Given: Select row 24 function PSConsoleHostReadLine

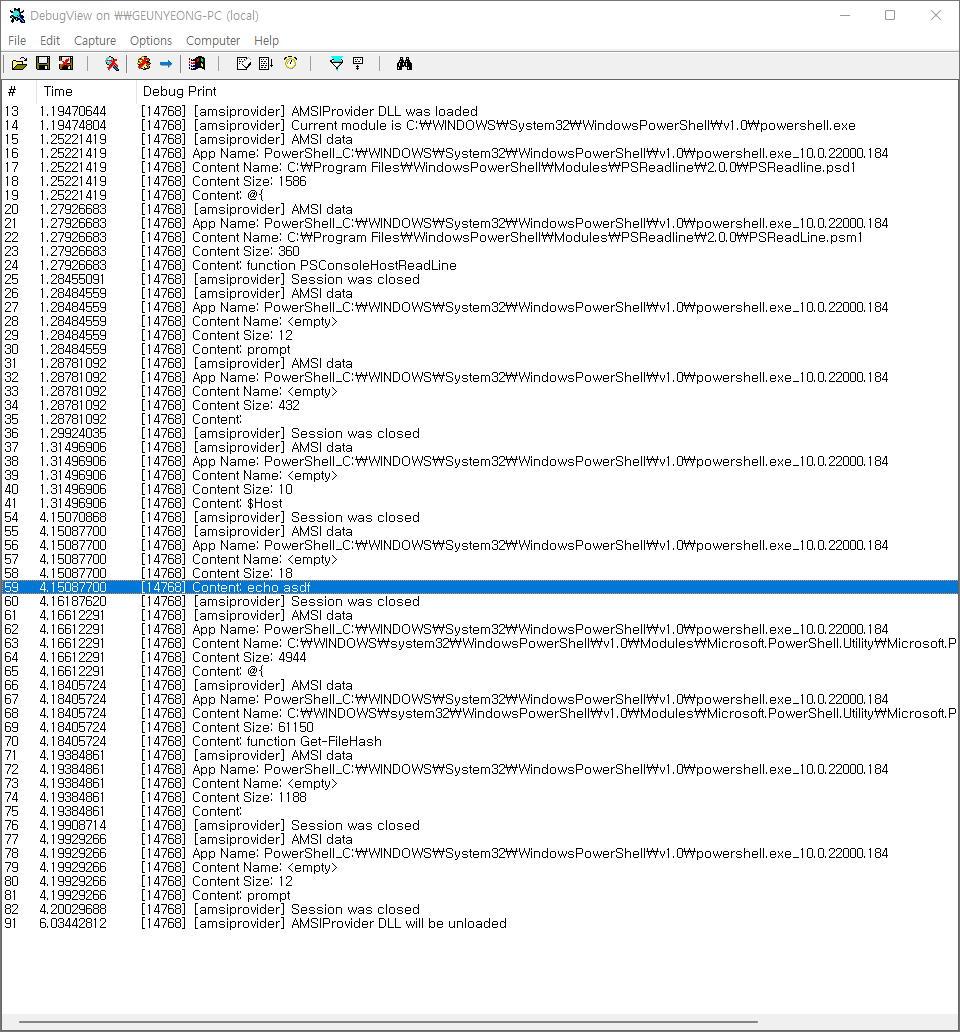Looking at the screenshot, I should pyautogui.click(x=480, y=265).
